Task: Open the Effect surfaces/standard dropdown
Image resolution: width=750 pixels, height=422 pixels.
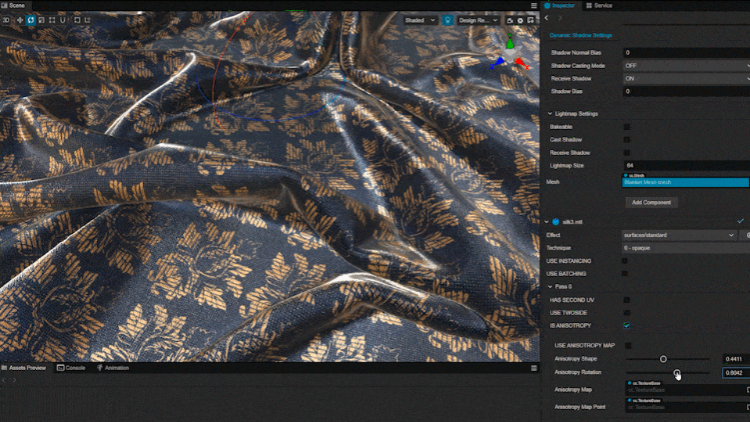Action: (x=679, y=235)
